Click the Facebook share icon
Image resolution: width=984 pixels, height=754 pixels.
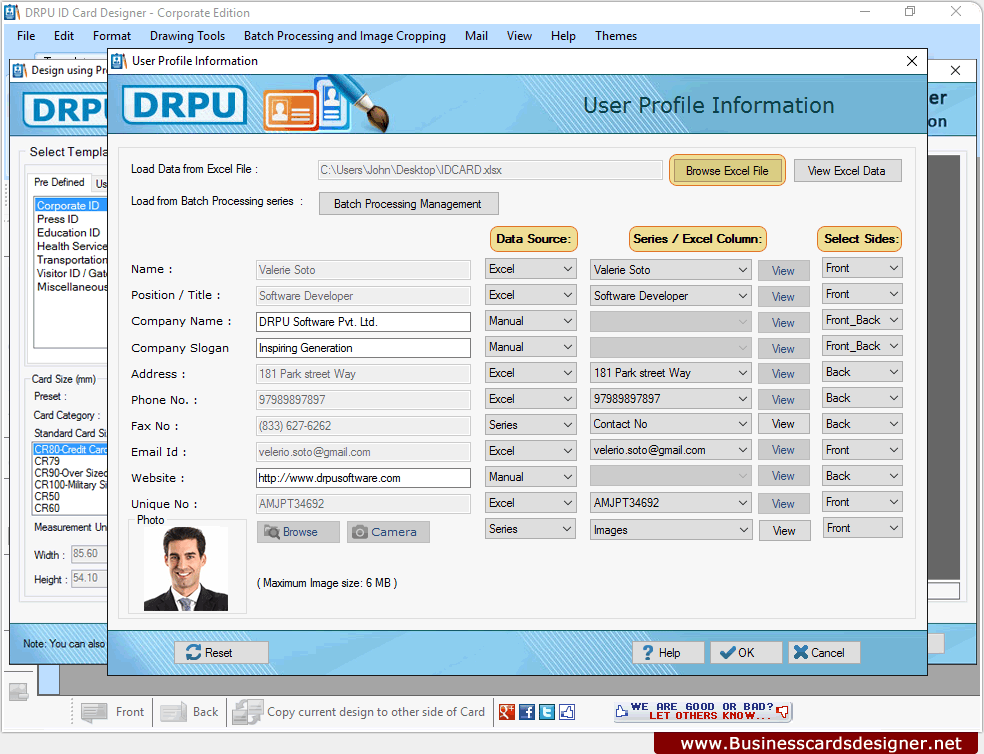(x=527, y=712)
